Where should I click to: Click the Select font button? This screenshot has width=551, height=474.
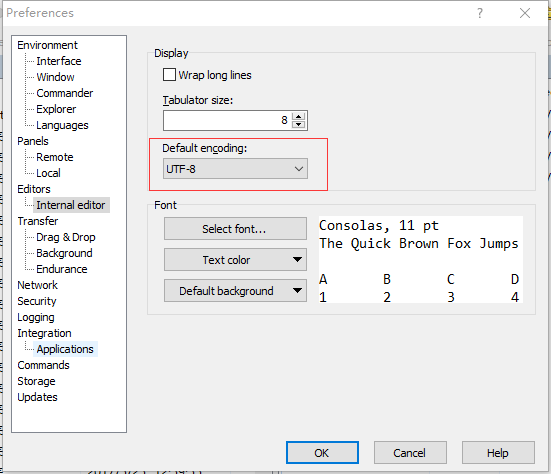point(235,229)
